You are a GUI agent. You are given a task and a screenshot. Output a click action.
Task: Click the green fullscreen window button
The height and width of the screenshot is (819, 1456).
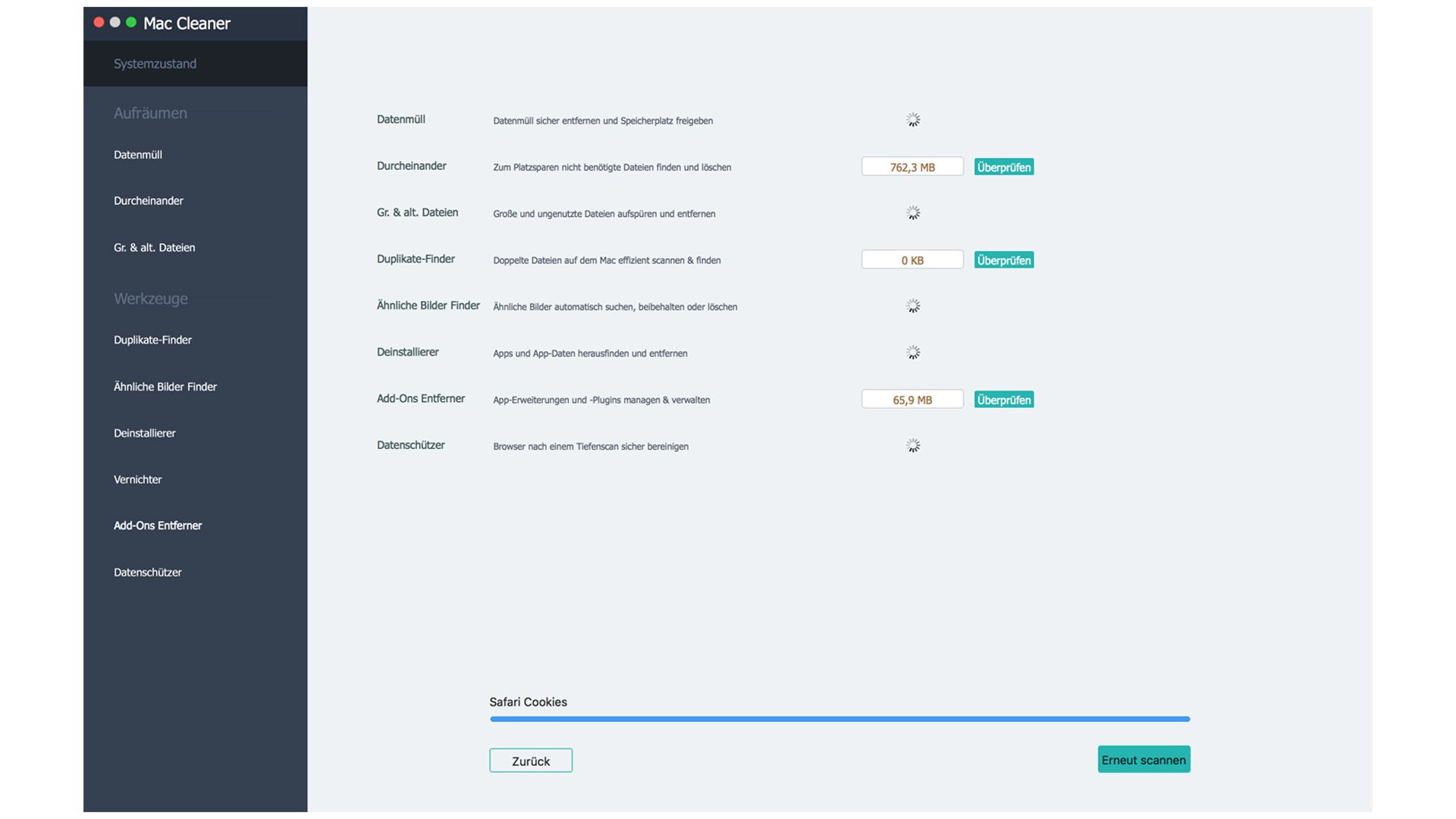131,23
